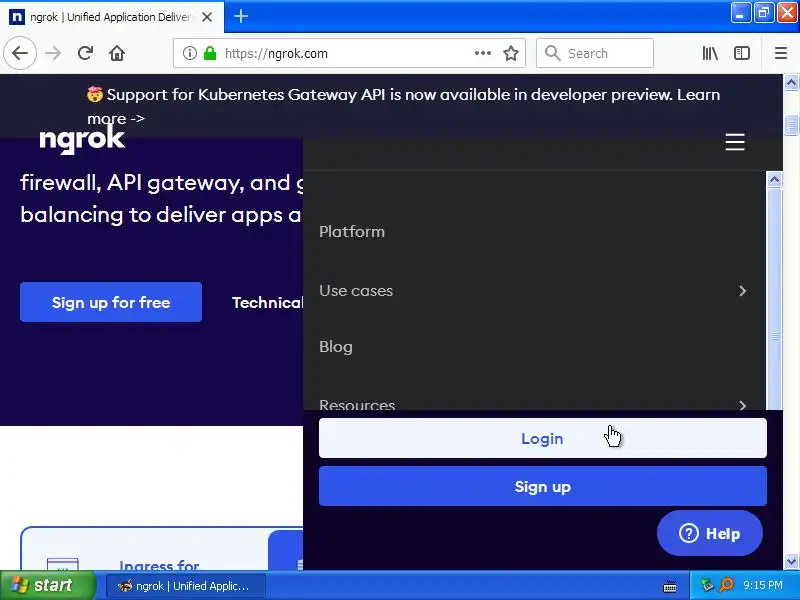This screenshot has height=600, width=800.
Task: Open page actions three-dots menu
Action: tap(483, 53)
